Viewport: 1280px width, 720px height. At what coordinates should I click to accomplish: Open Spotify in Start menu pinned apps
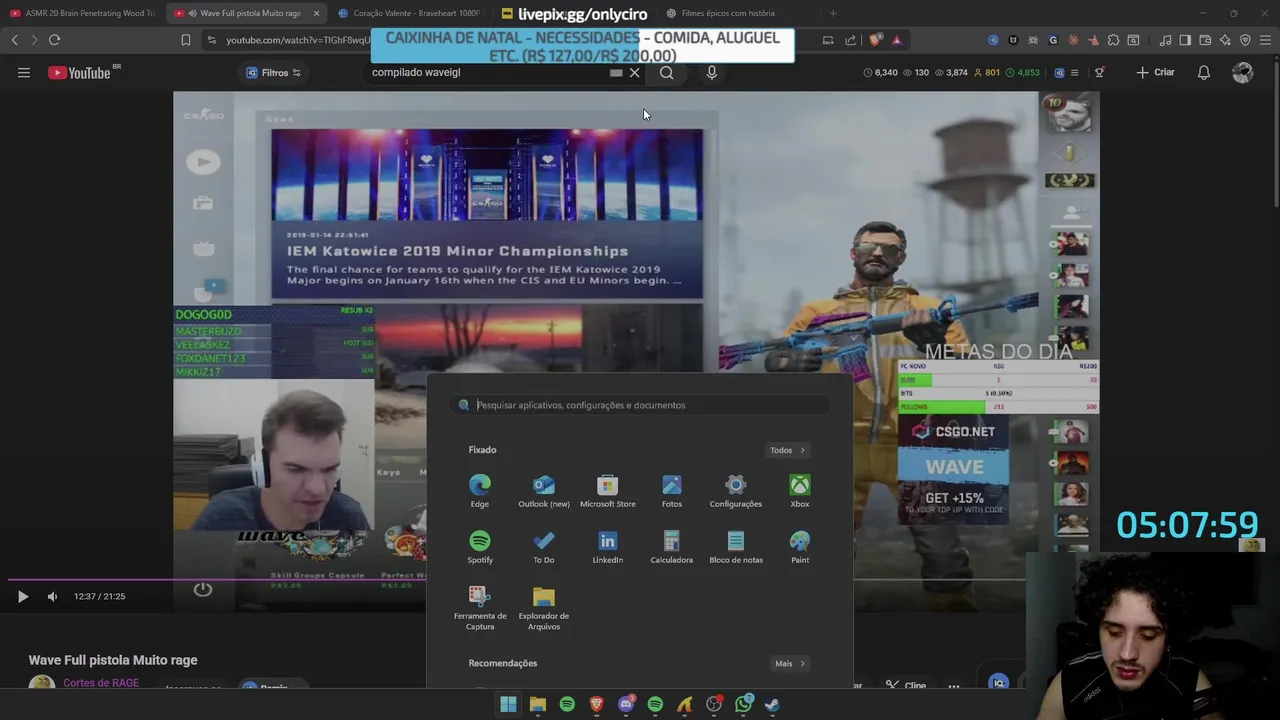[480, 547]
